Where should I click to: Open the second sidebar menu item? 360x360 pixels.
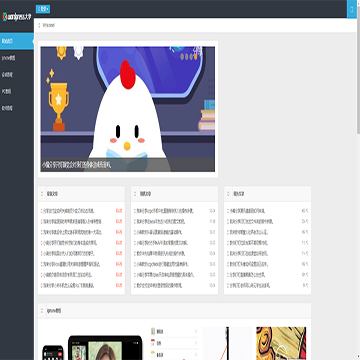[x=17, y=58]
